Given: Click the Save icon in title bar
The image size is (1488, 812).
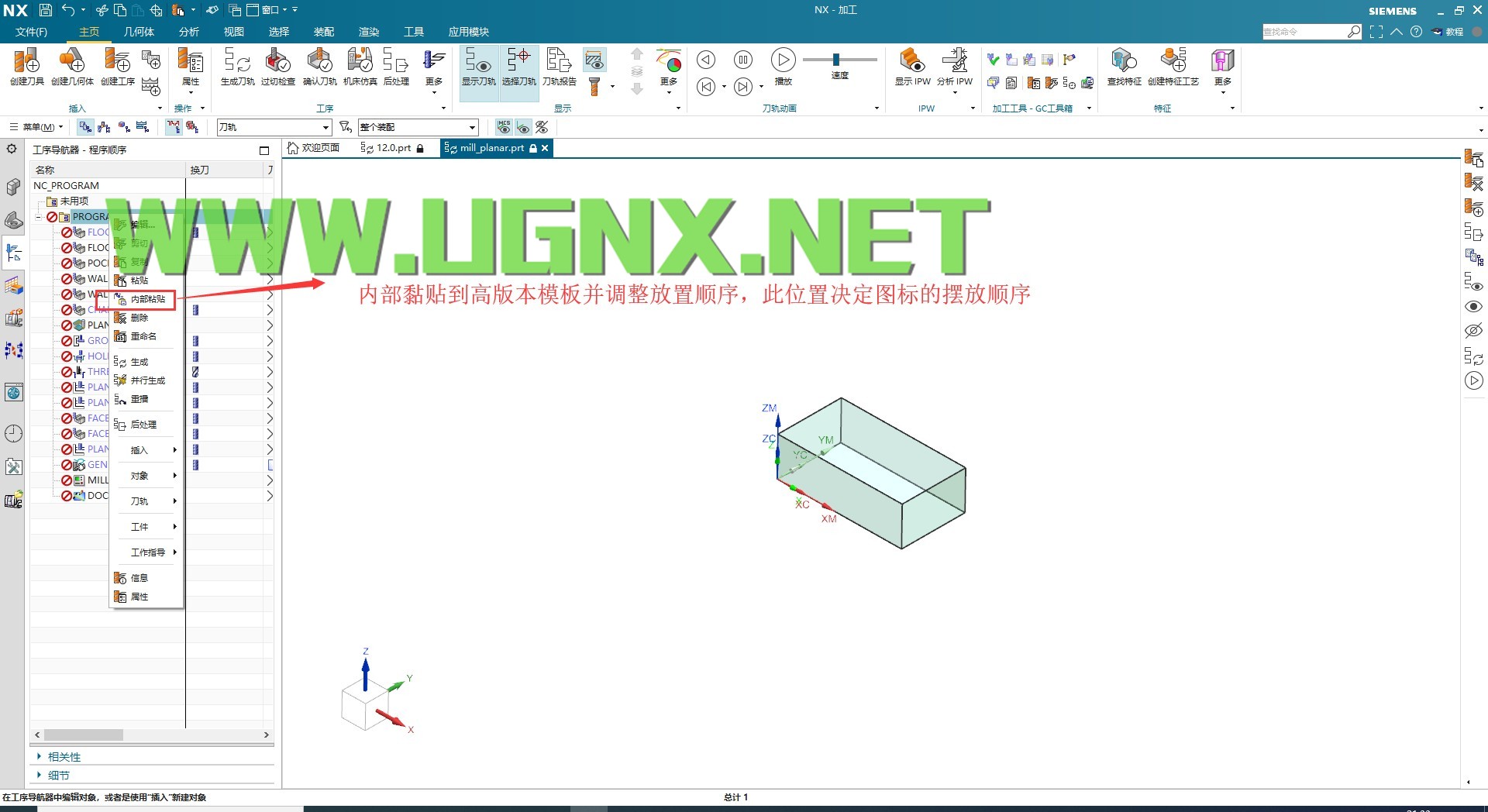Looking at the screenshot, I should click(x=45, y=10).
